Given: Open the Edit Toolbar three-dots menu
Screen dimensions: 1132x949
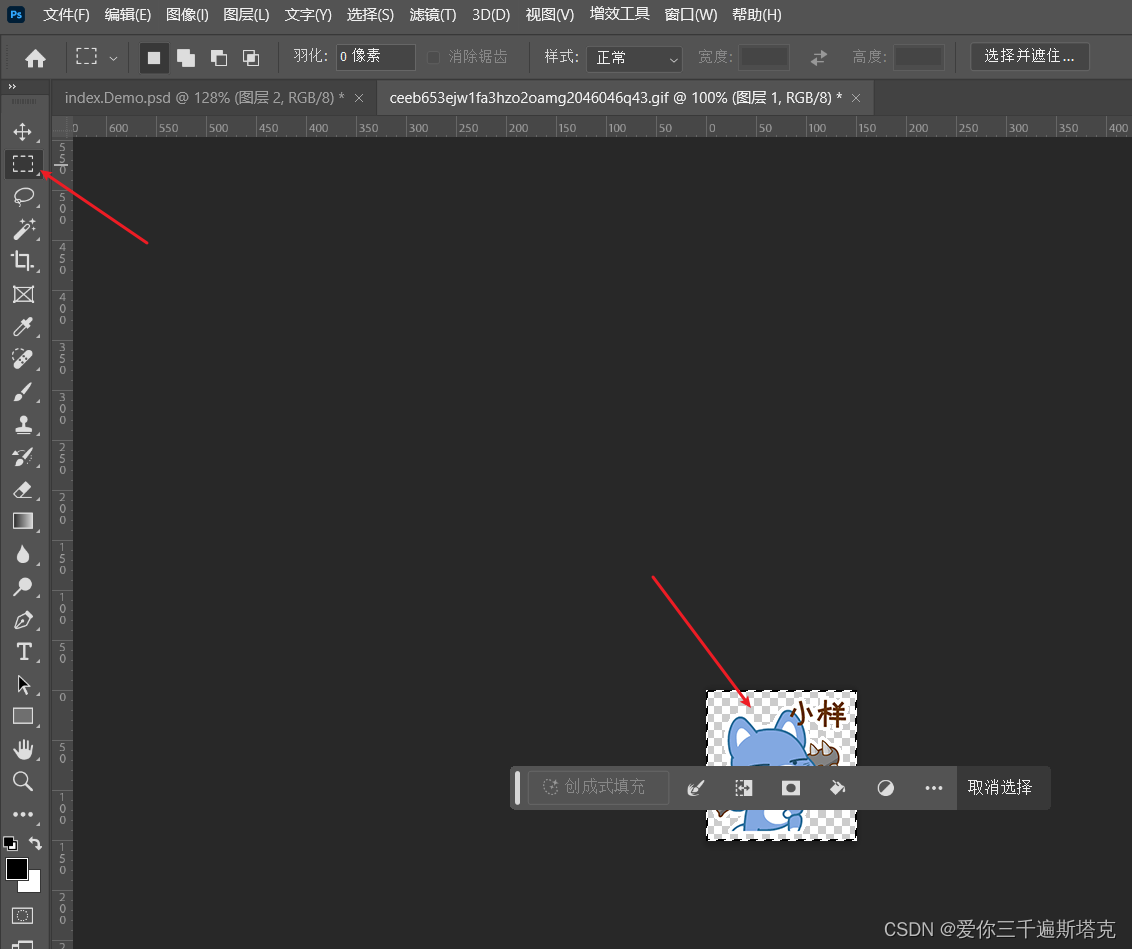Looking at the screenshot, I should 23,814.
